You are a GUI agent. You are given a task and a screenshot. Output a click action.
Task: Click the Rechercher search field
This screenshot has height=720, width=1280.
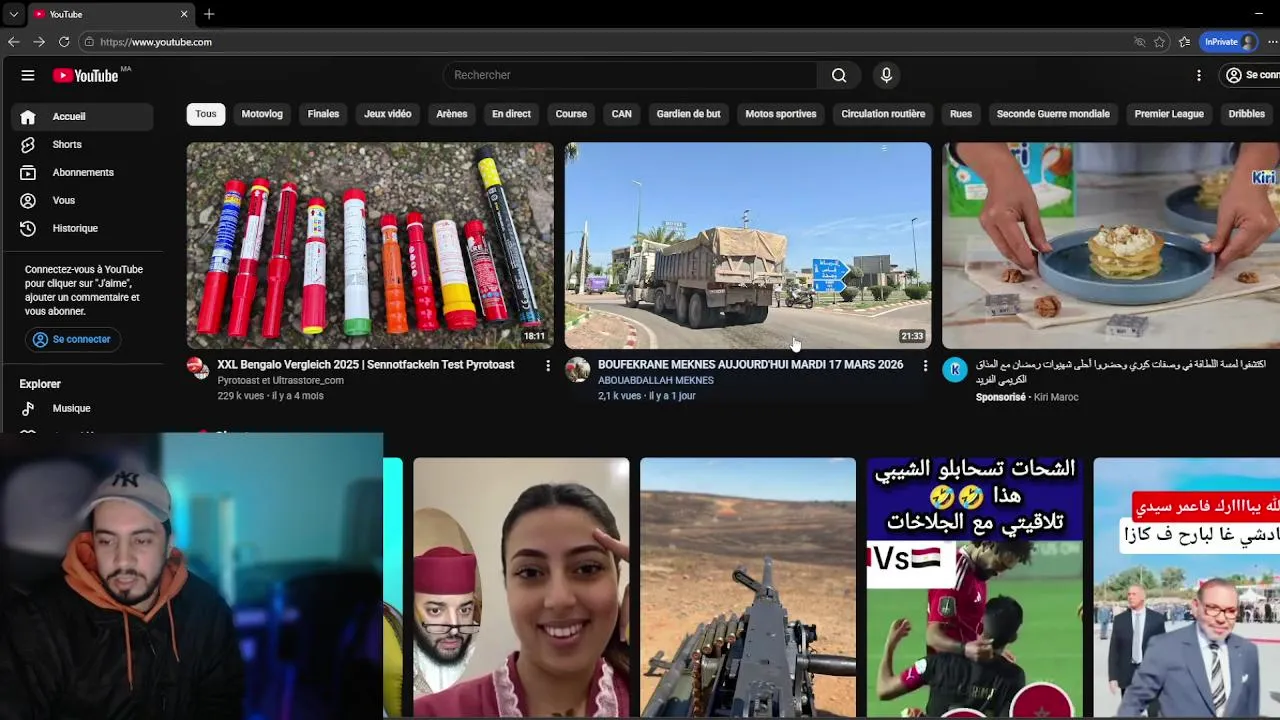click(630, 75)
